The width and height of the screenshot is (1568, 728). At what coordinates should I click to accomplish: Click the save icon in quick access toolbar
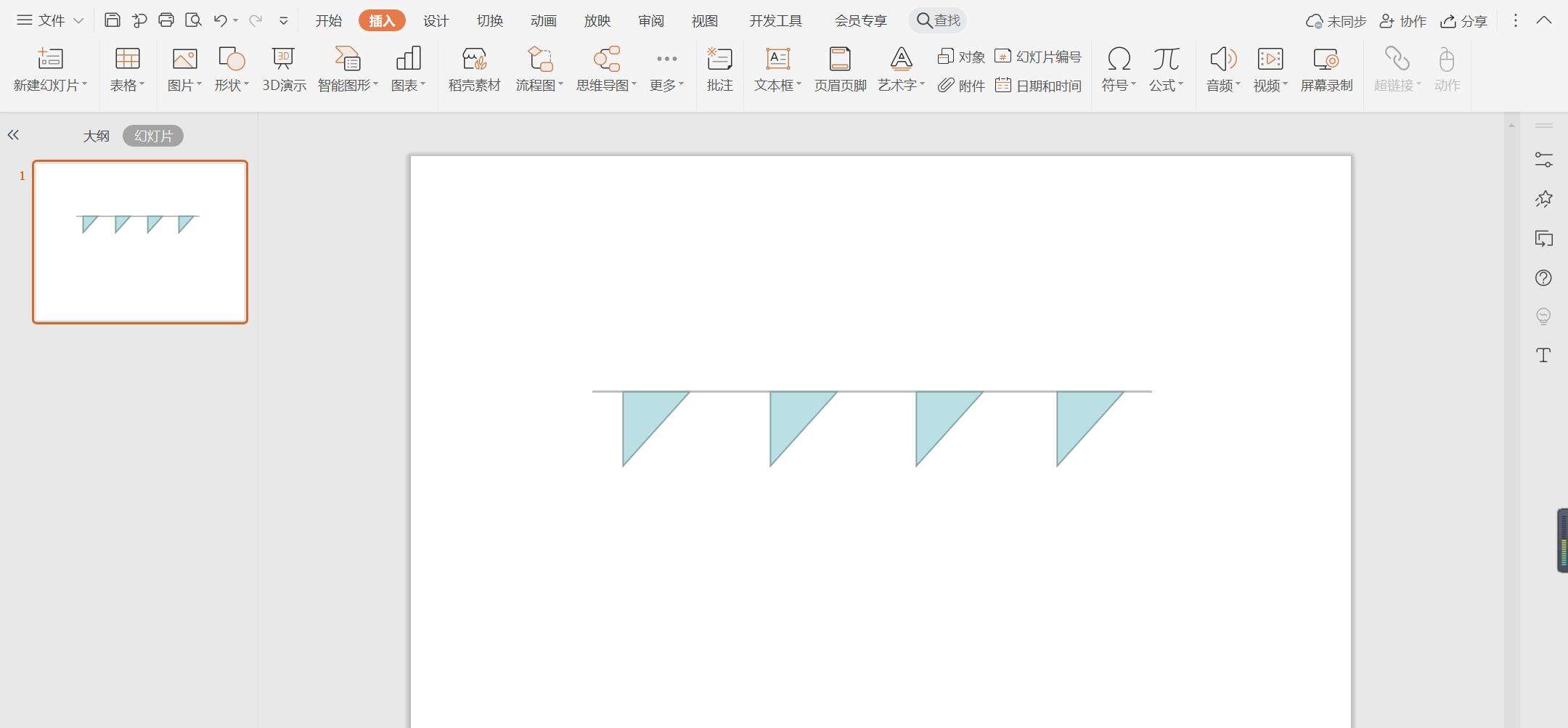pos(112,20)
